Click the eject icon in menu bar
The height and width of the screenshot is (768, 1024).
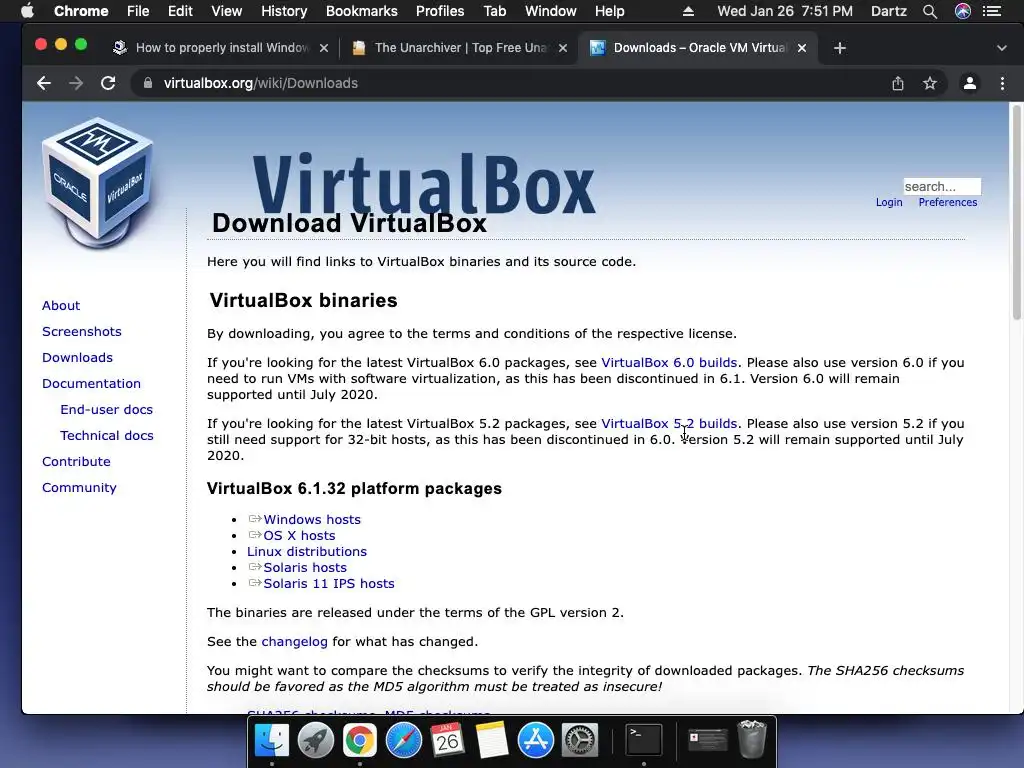pos(688,11)
